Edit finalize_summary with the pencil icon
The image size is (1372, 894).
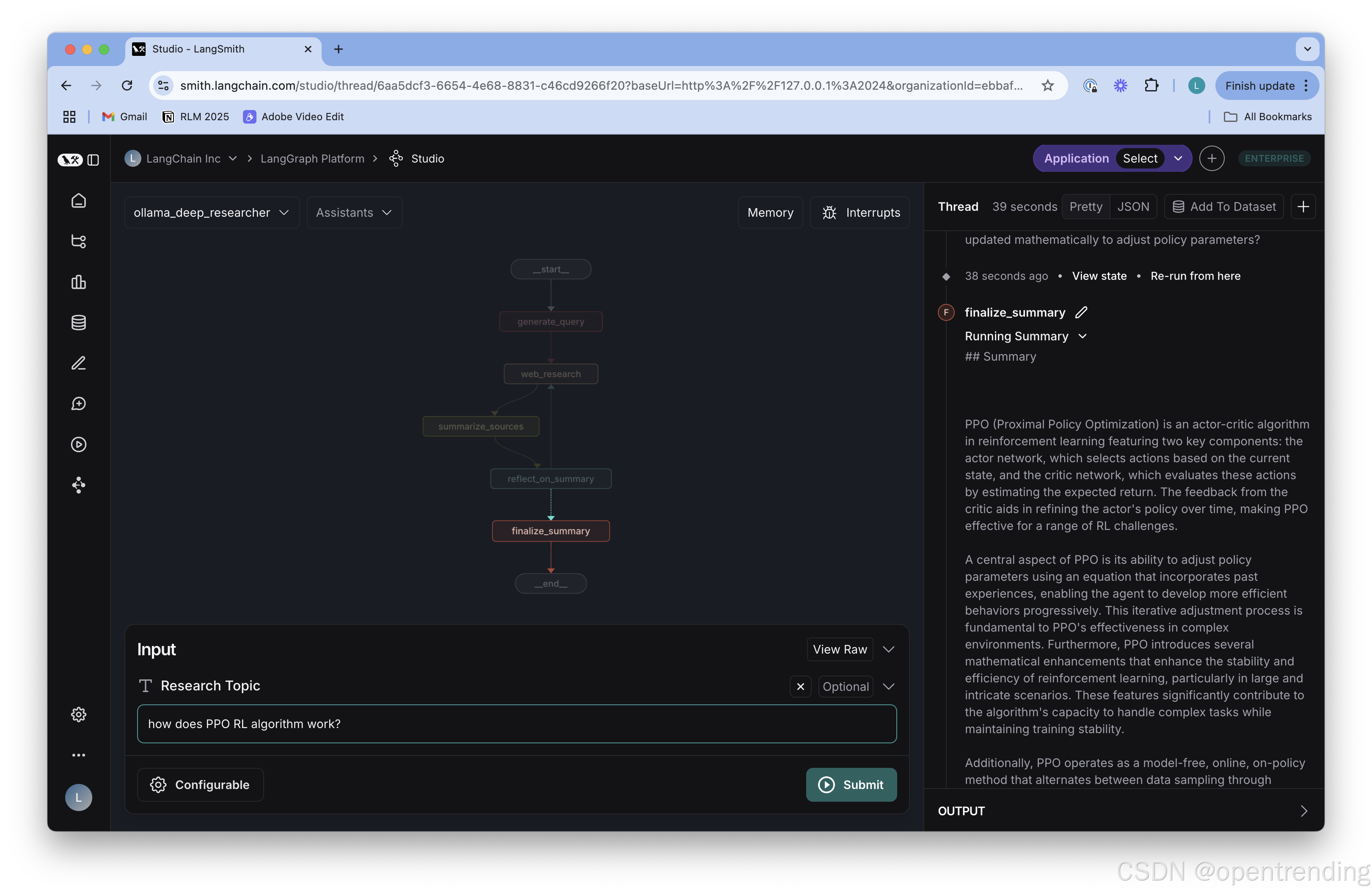(1081, 312)
